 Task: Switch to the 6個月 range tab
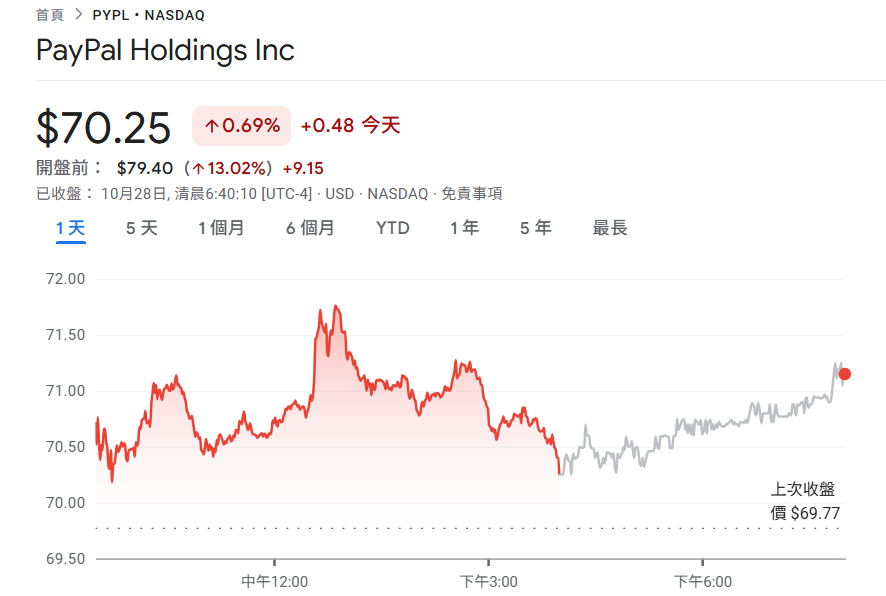(310, 228)
